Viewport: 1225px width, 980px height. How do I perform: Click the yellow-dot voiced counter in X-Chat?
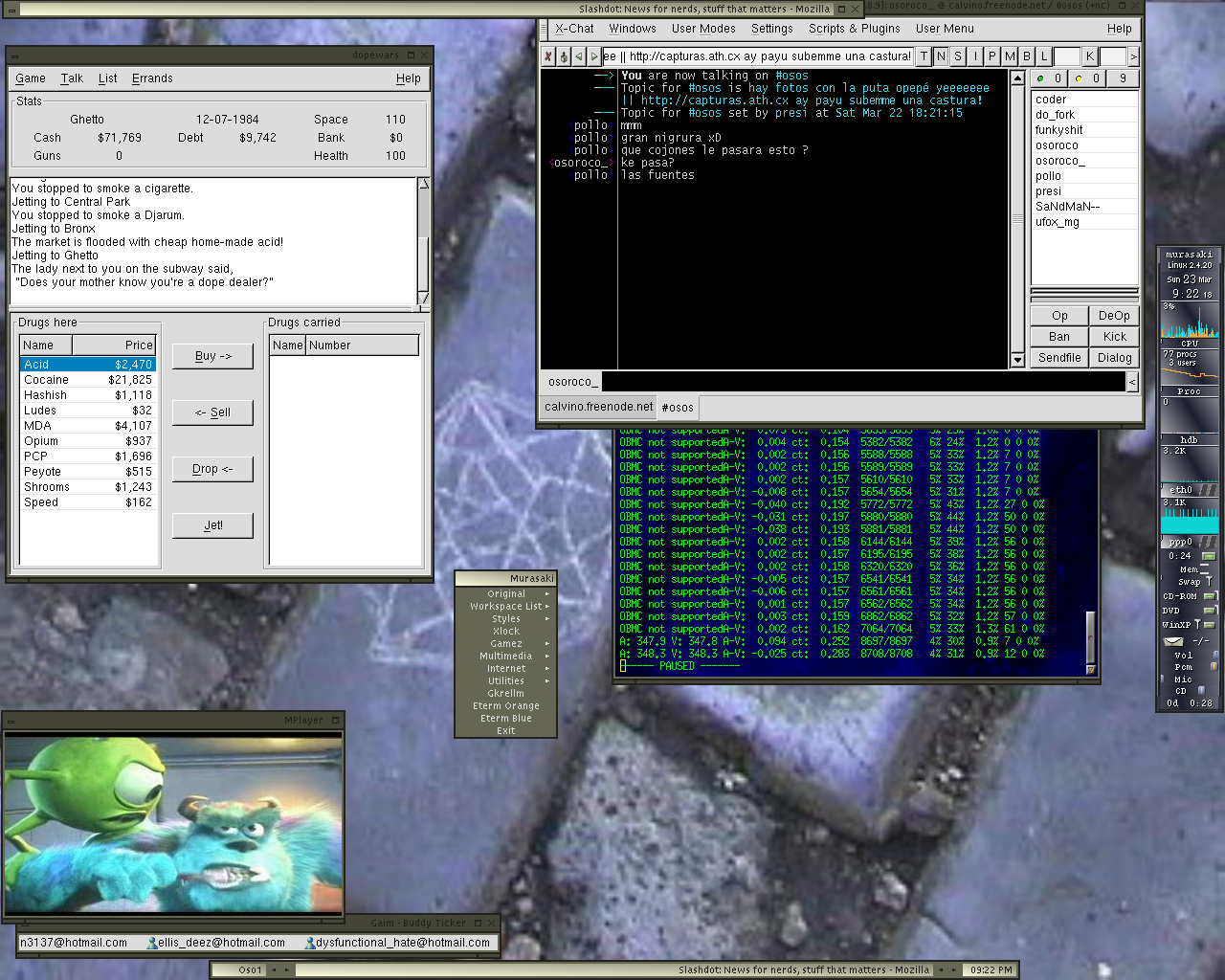[1087, 78]
